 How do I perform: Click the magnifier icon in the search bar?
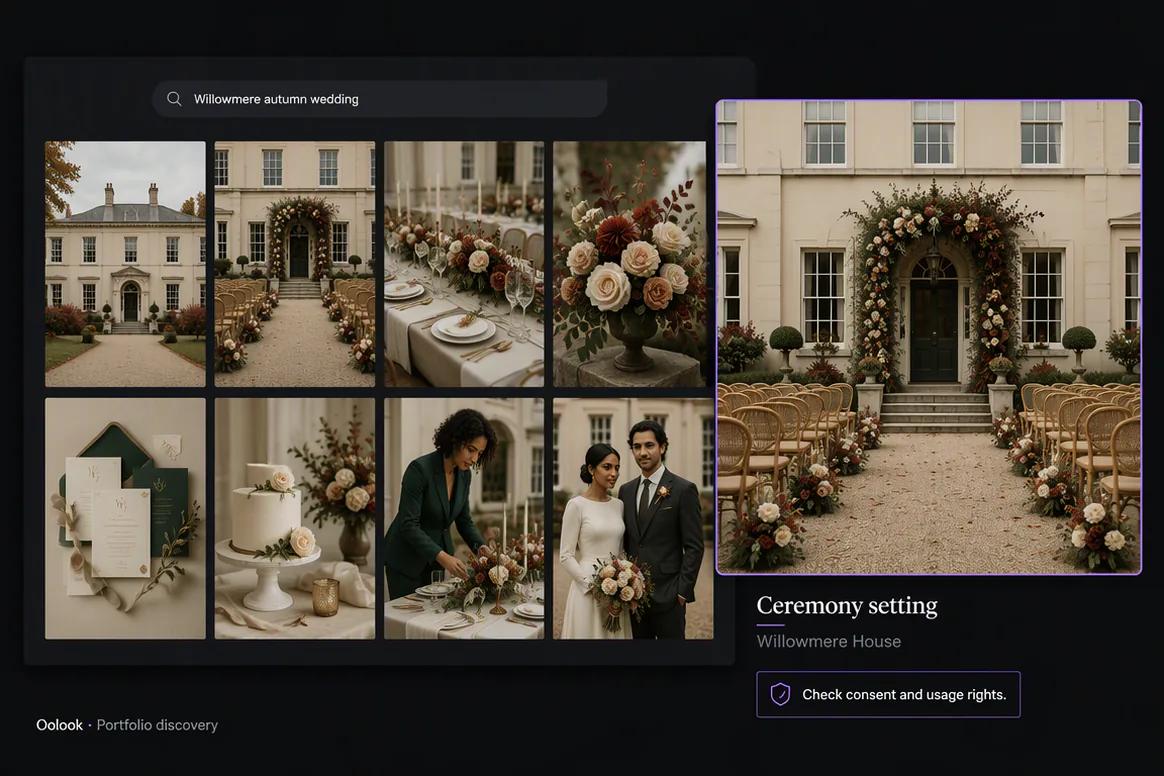click(x=174, y=99)
